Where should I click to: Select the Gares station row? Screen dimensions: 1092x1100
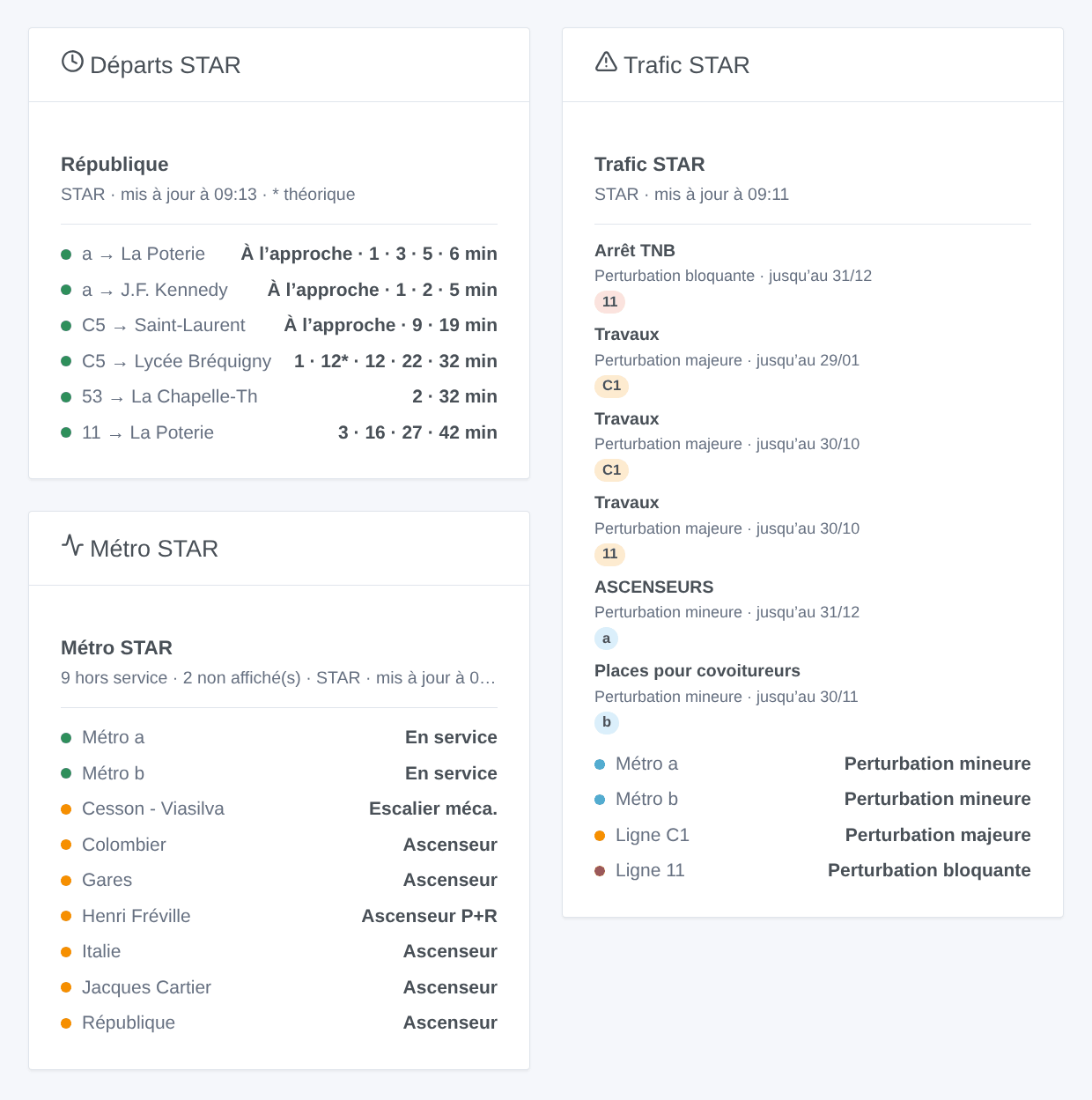tap(279, 881)
